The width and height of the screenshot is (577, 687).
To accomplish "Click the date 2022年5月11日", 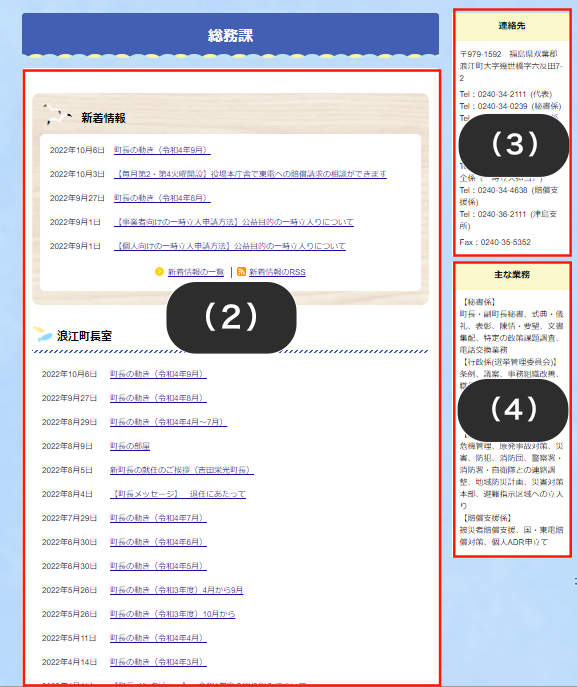I will 69,638.
